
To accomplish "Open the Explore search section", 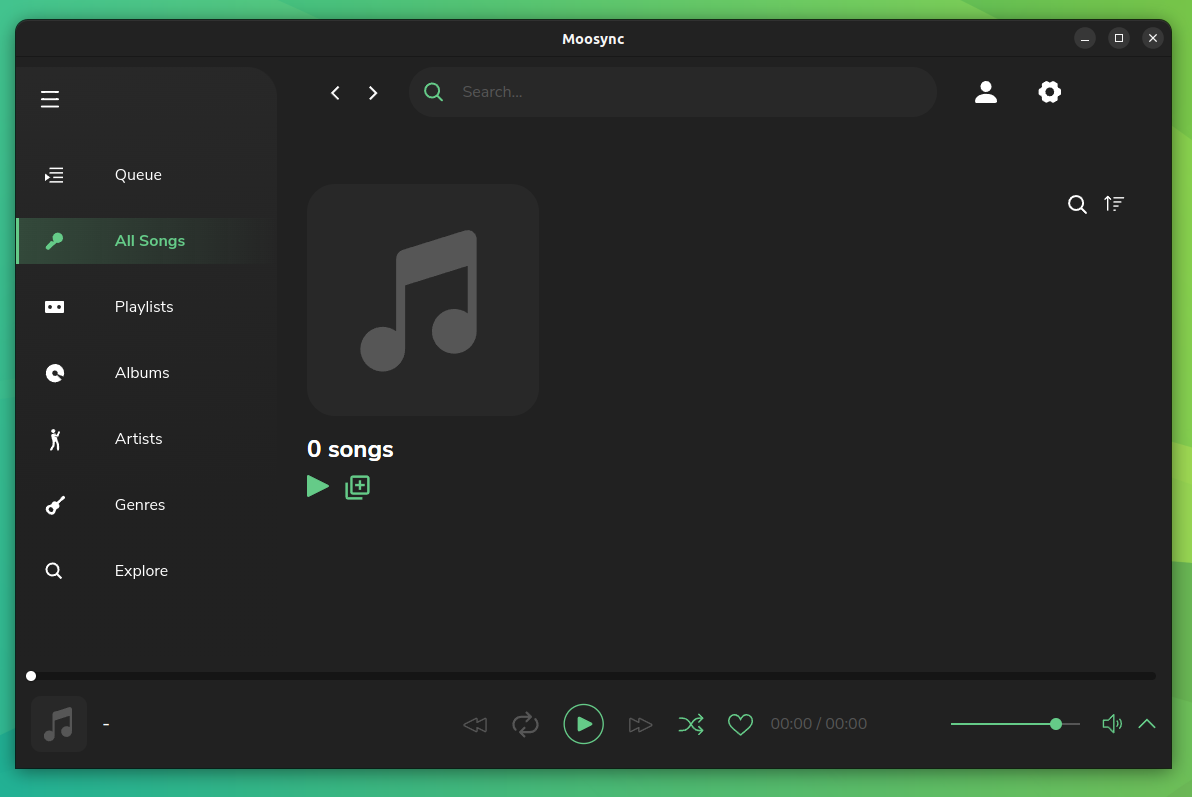I will coord(141,570).
